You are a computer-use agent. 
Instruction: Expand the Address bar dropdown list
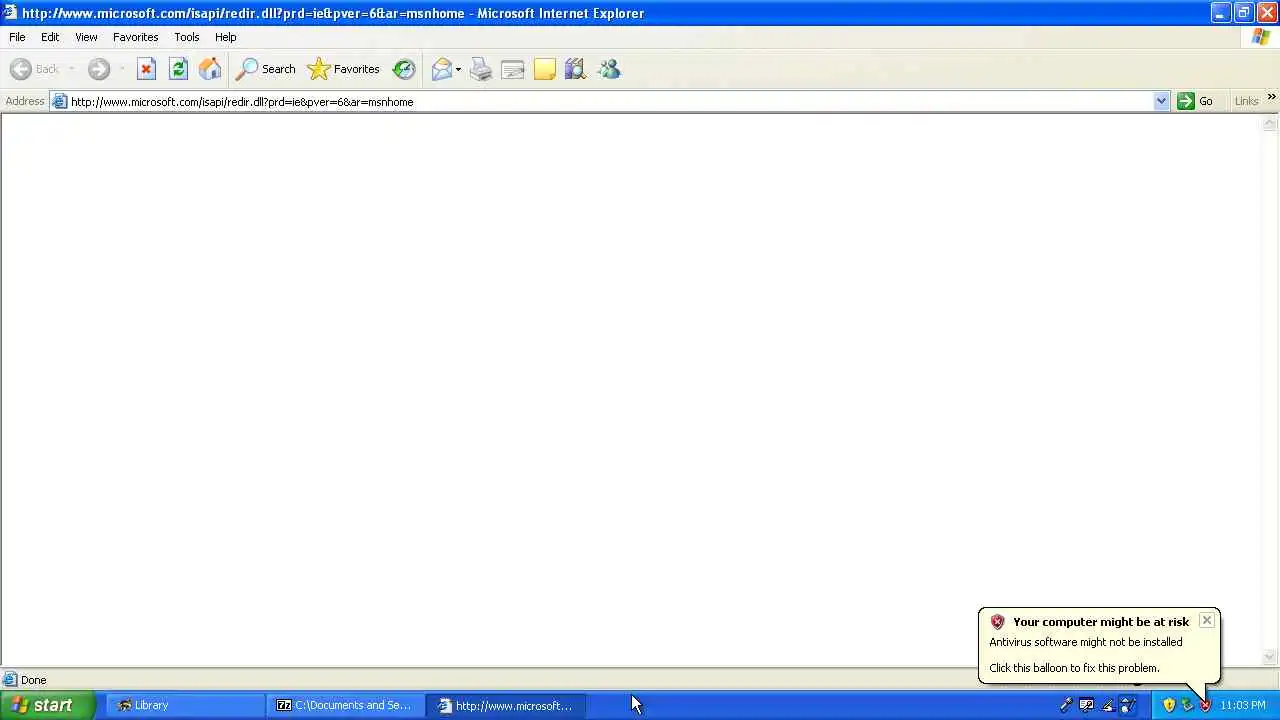1161,101
